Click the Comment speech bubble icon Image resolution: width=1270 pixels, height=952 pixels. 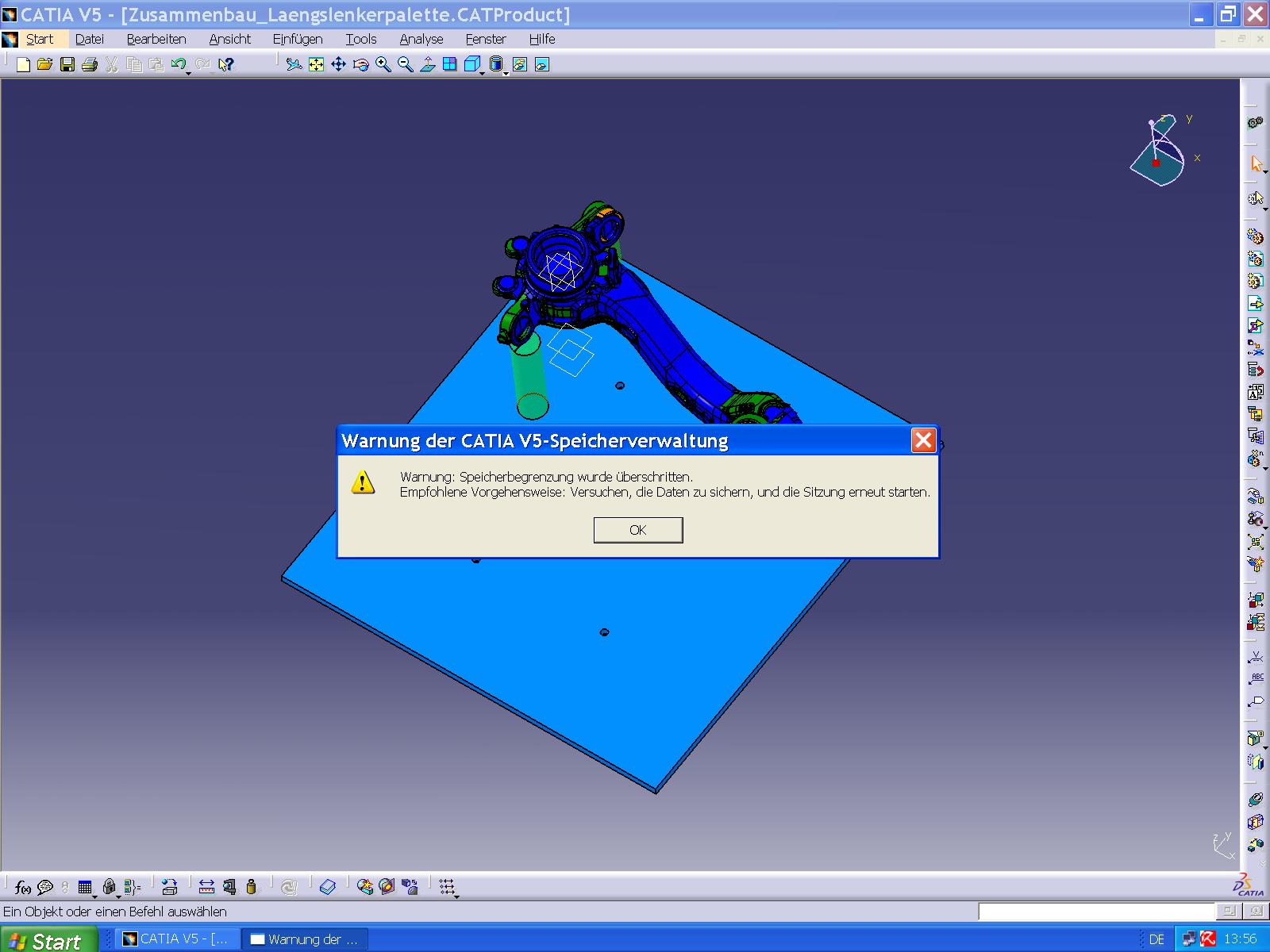45,887
